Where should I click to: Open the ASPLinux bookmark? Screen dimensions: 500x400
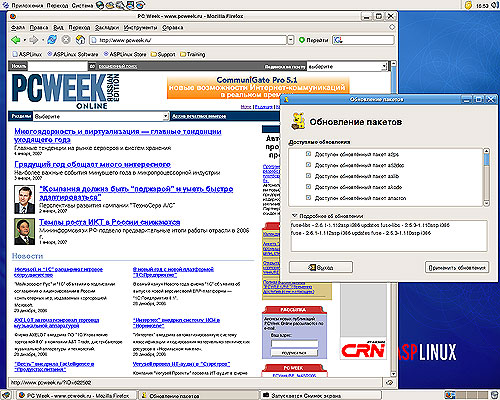[27, 54]
